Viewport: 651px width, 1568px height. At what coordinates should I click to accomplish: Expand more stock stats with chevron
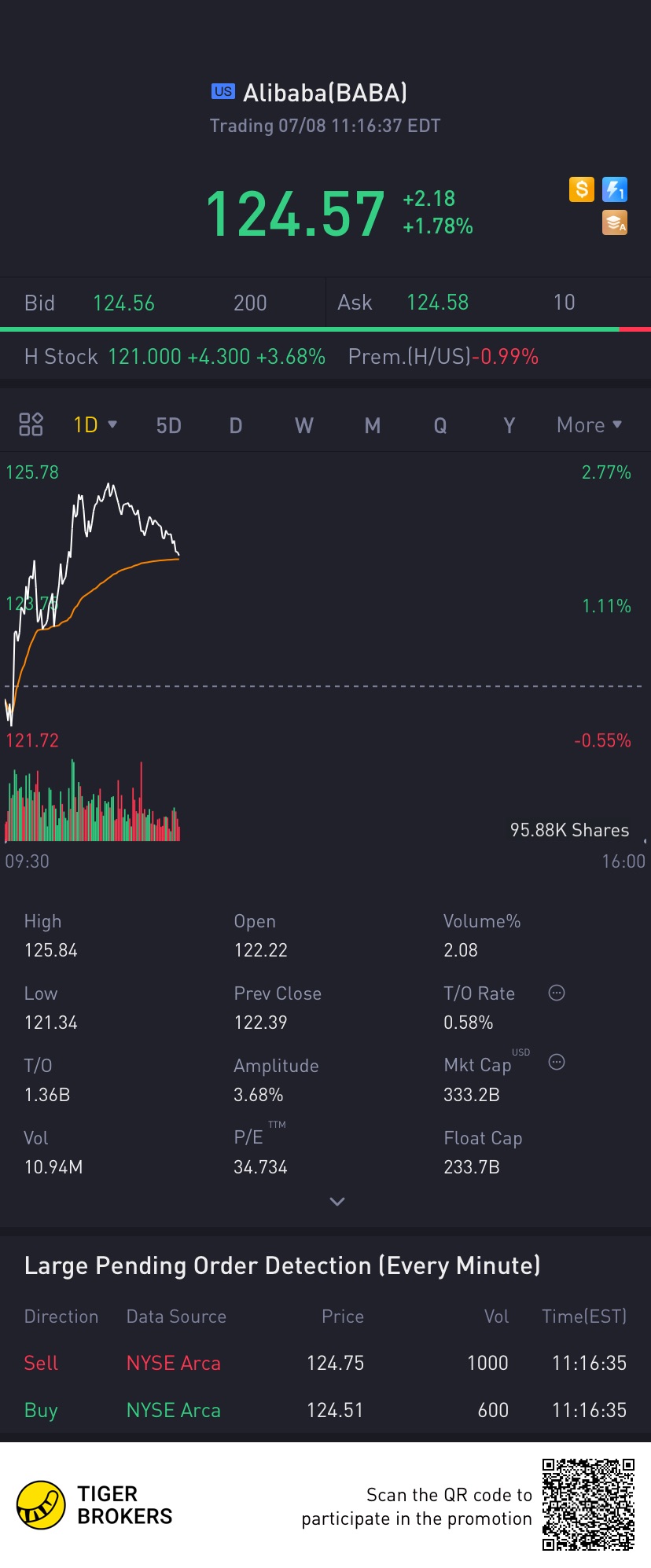(x=337, y=1201)
